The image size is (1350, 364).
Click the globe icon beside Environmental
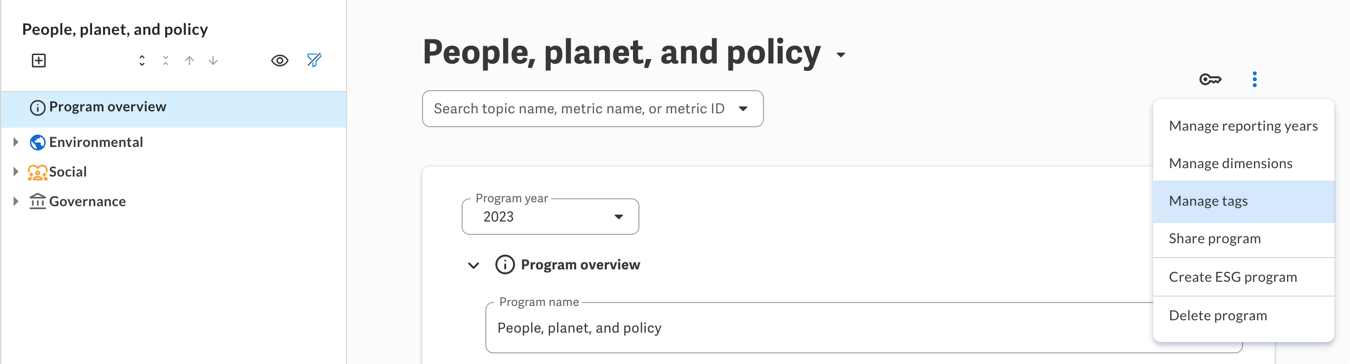pos(38,142)
